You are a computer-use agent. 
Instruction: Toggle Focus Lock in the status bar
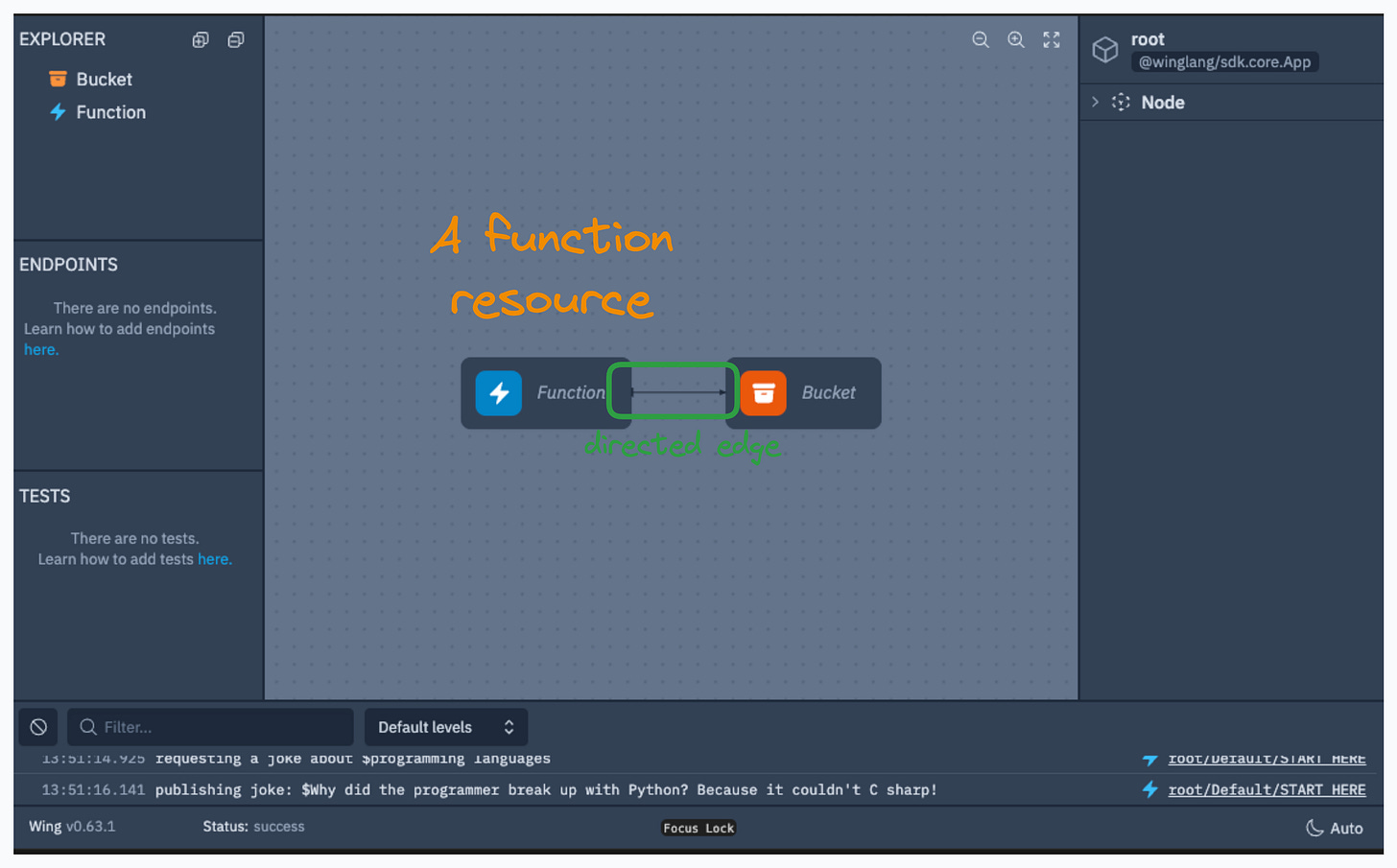point(698,828)
